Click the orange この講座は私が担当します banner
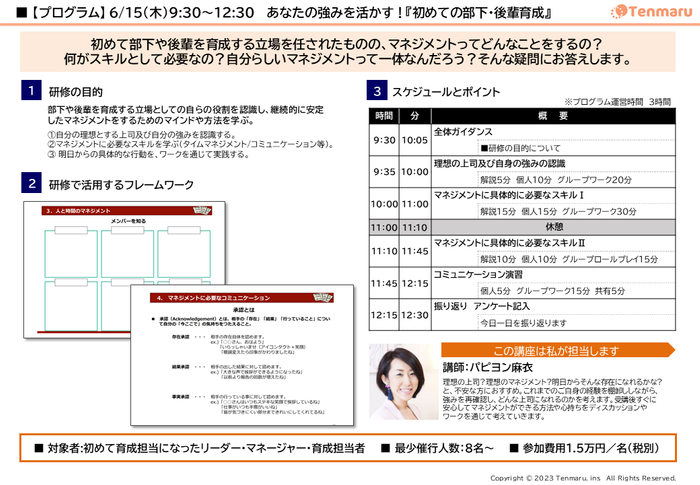Screen dimensions: 700x485 point(558,350)
